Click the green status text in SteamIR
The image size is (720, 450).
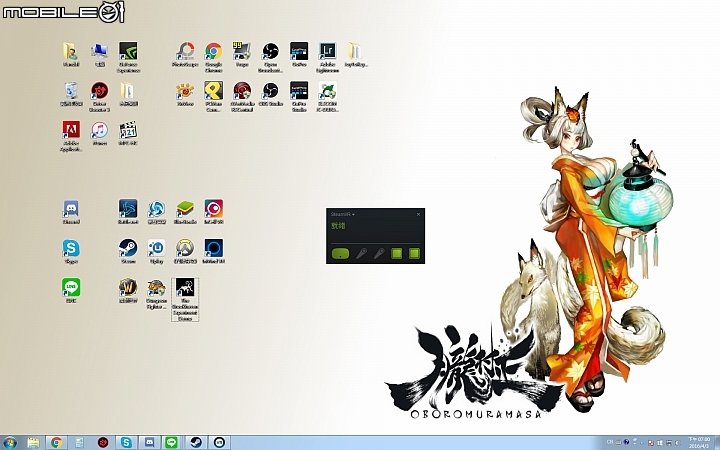point(338,226)
